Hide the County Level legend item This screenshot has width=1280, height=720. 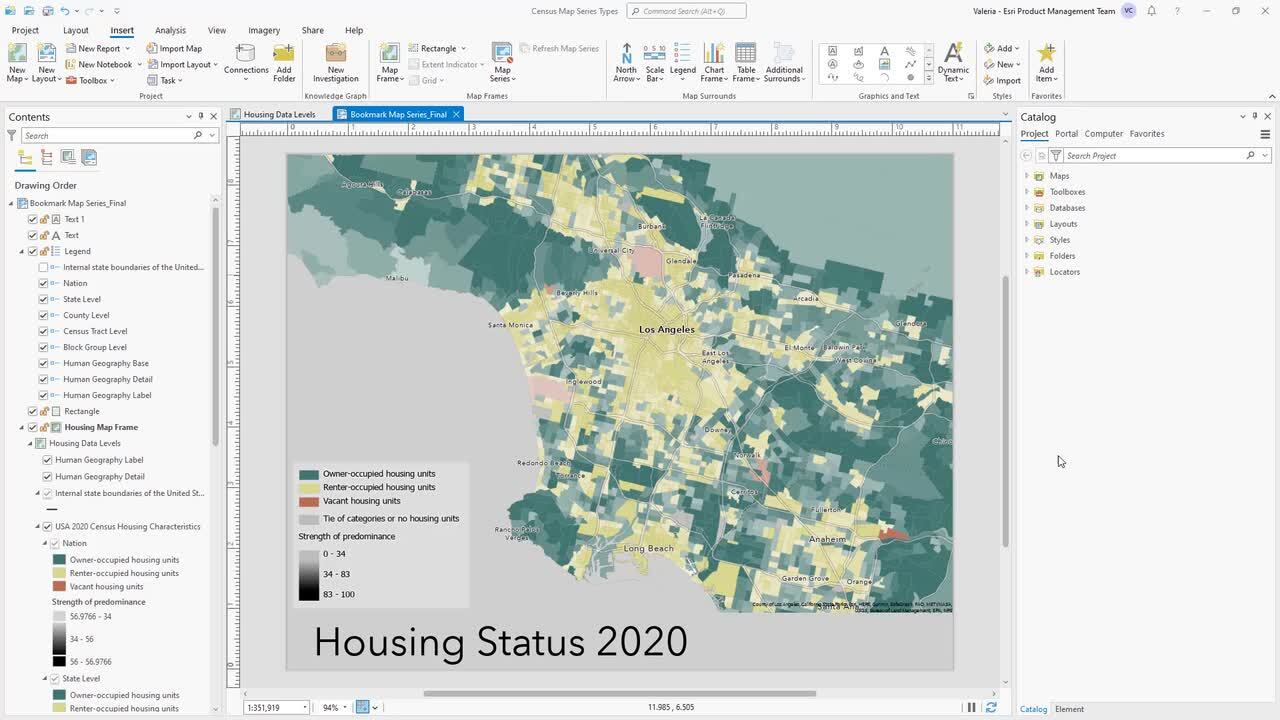(x=44, y=315)
